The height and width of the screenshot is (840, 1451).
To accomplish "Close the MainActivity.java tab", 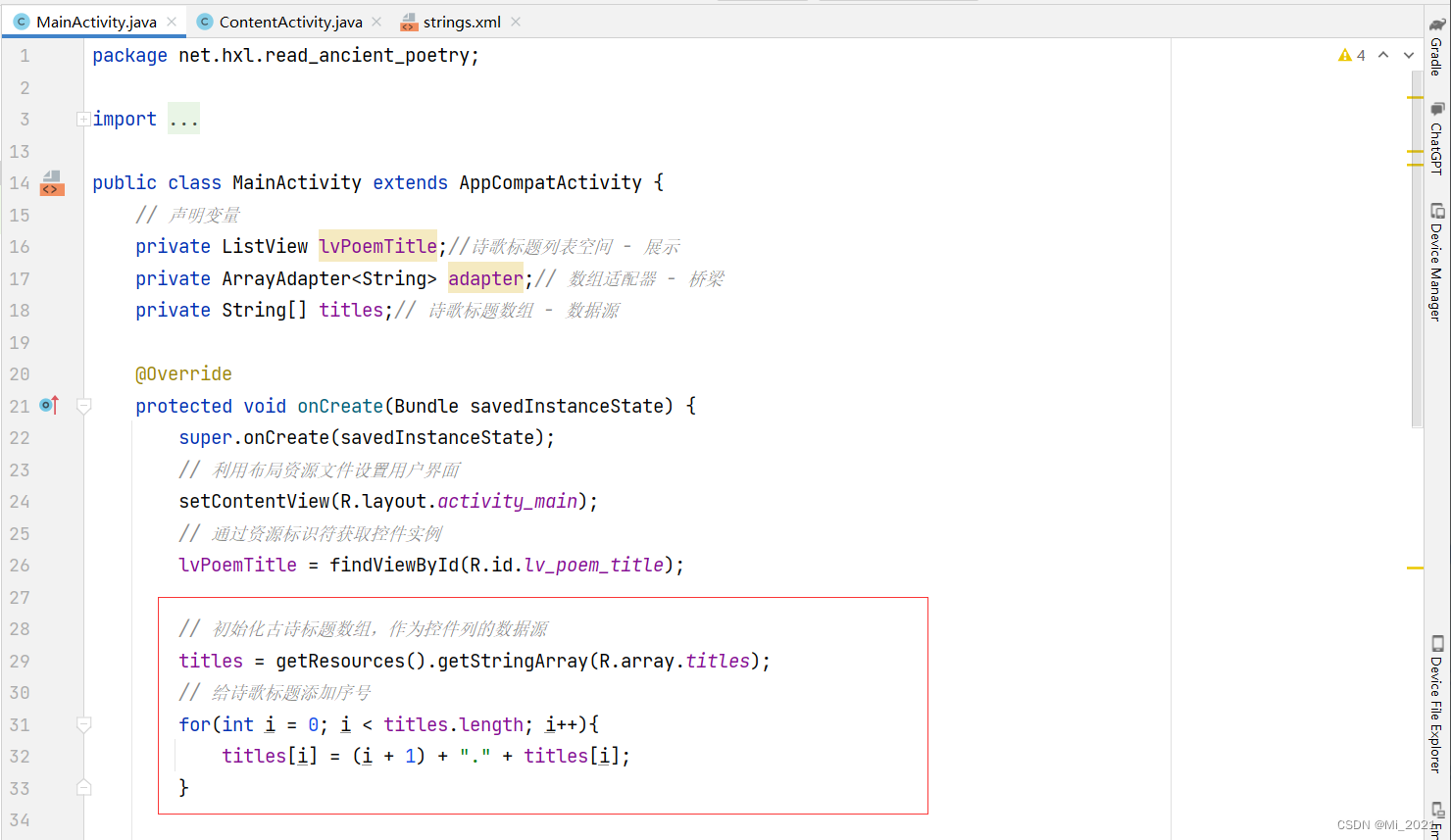I will tap(172, 22).
